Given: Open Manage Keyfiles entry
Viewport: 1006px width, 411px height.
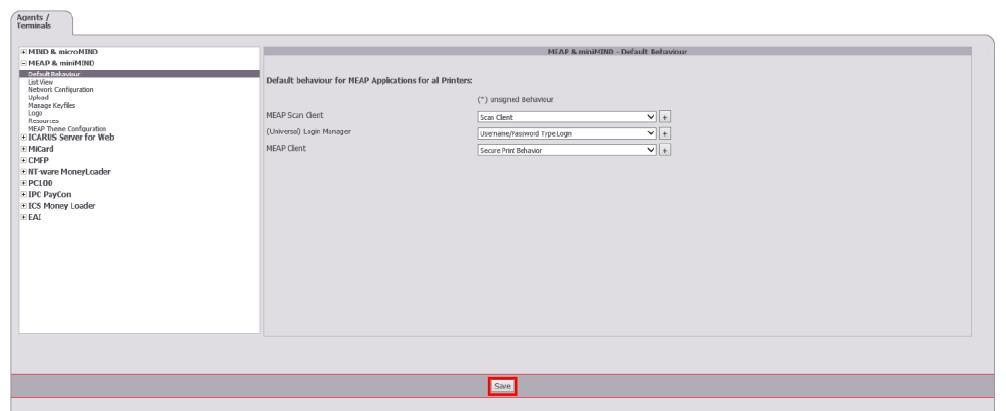Looking at the screenshot, I should coord(51,105).
